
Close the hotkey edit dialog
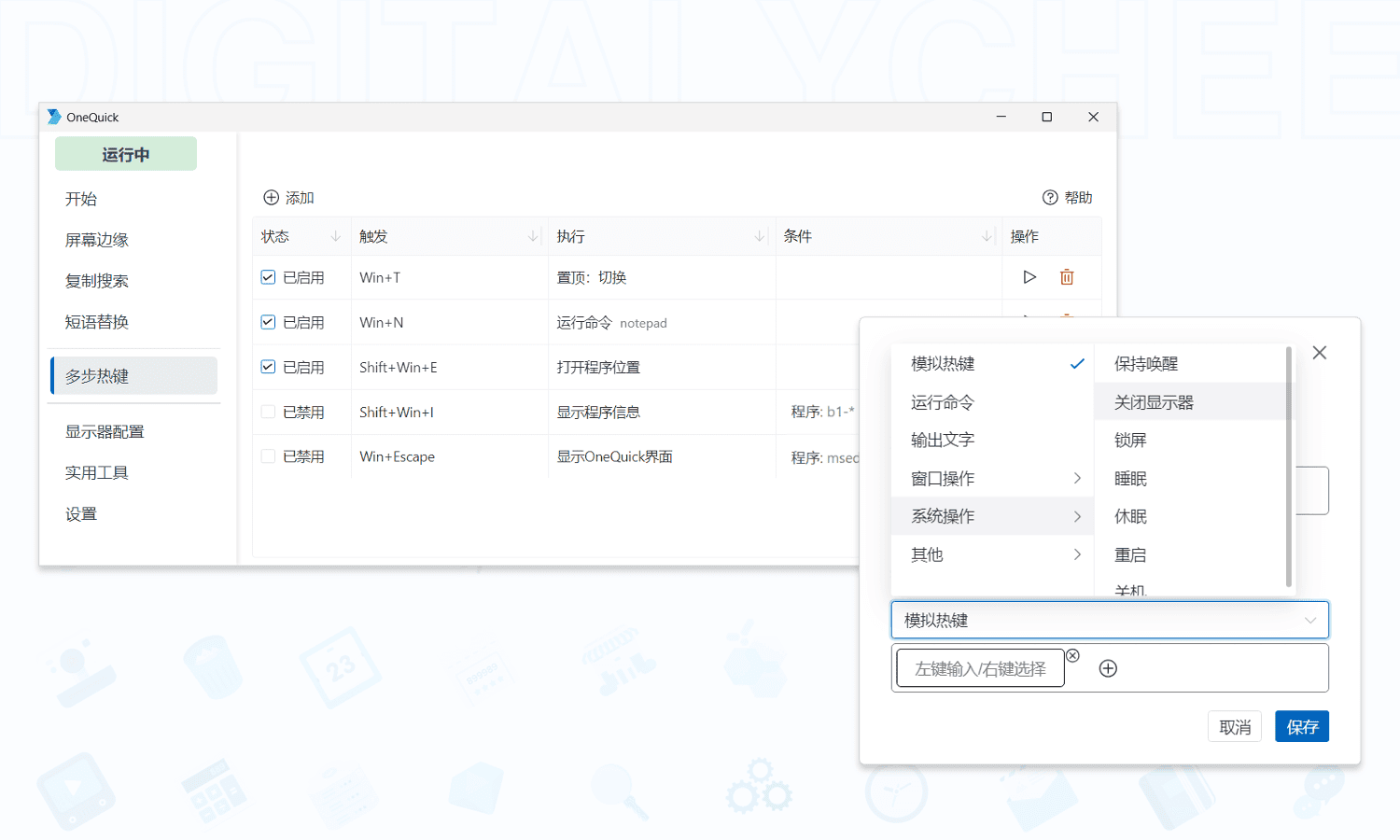(x=1319, y=353)
